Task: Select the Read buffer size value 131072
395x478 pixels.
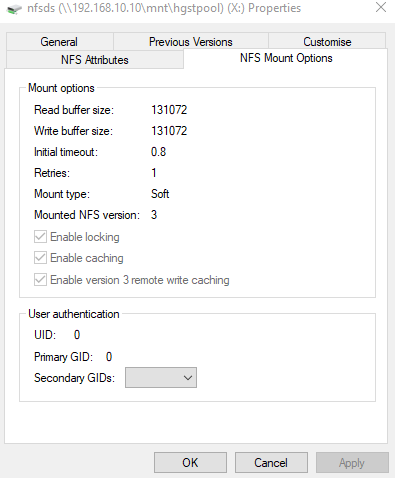Action: (x=169, y=110)
